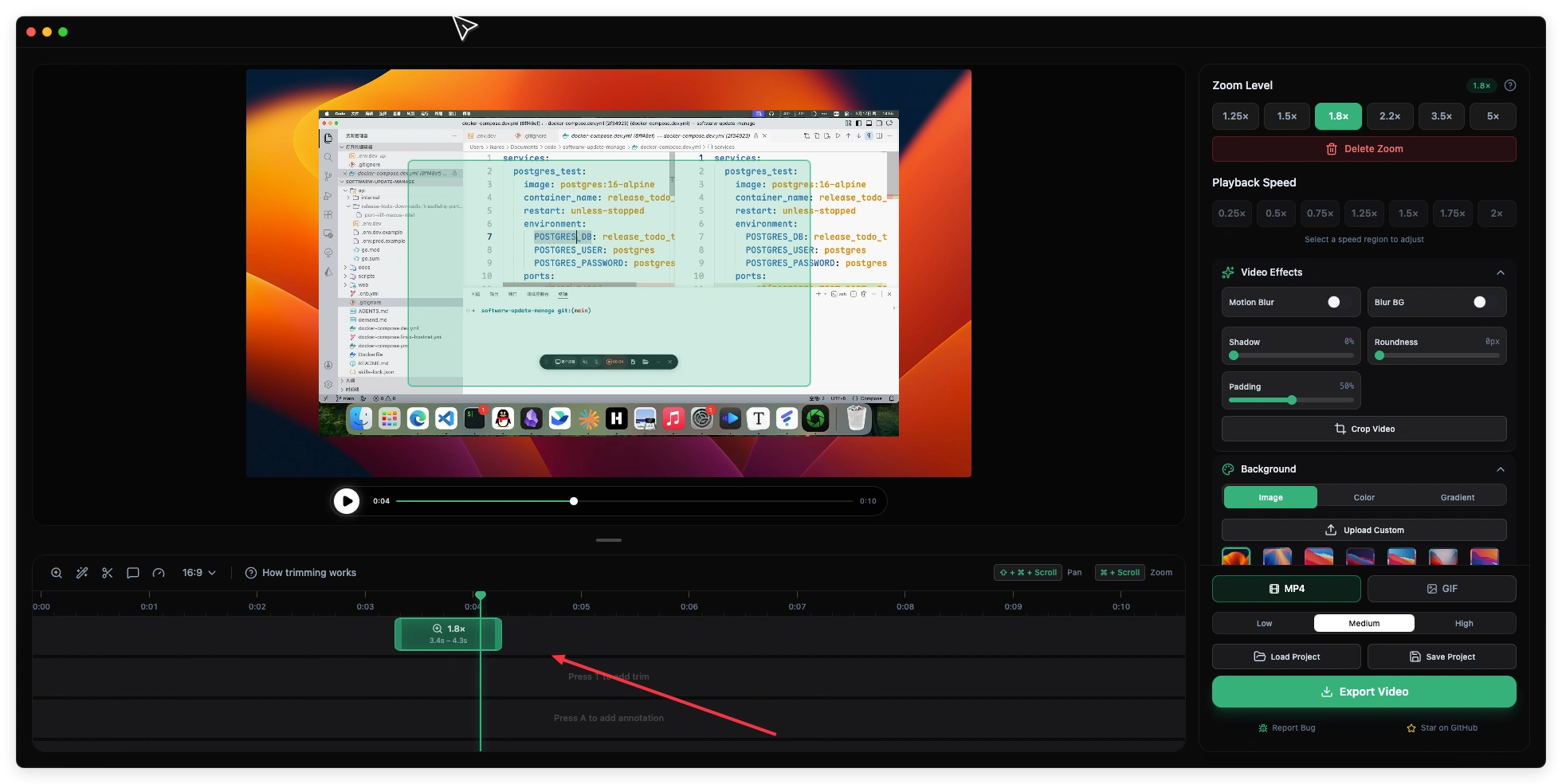Click the Export Video button
The height and width of the screenshot is (784, 1562).
1364,692
